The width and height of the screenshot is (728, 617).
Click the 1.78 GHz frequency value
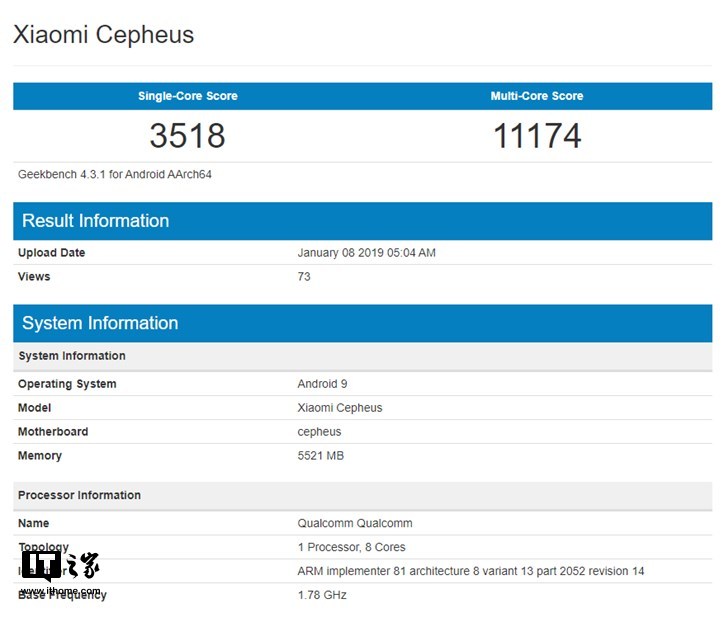322,595
